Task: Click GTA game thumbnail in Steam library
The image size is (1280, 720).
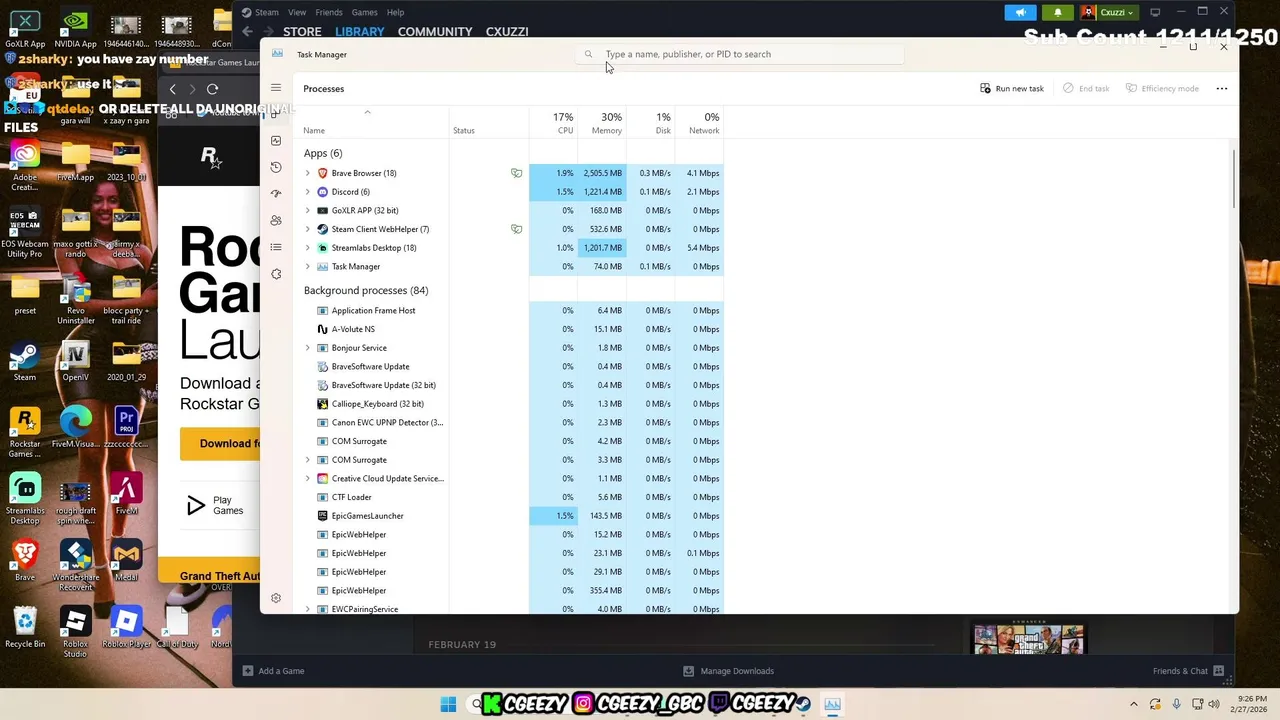Action: point(1028,639)
